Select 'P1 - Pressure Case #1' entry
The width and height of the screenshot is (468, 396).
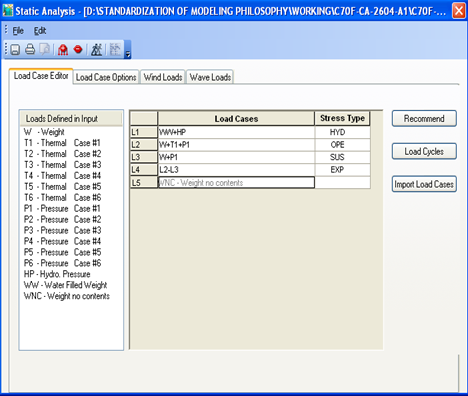tap(62, 209)
